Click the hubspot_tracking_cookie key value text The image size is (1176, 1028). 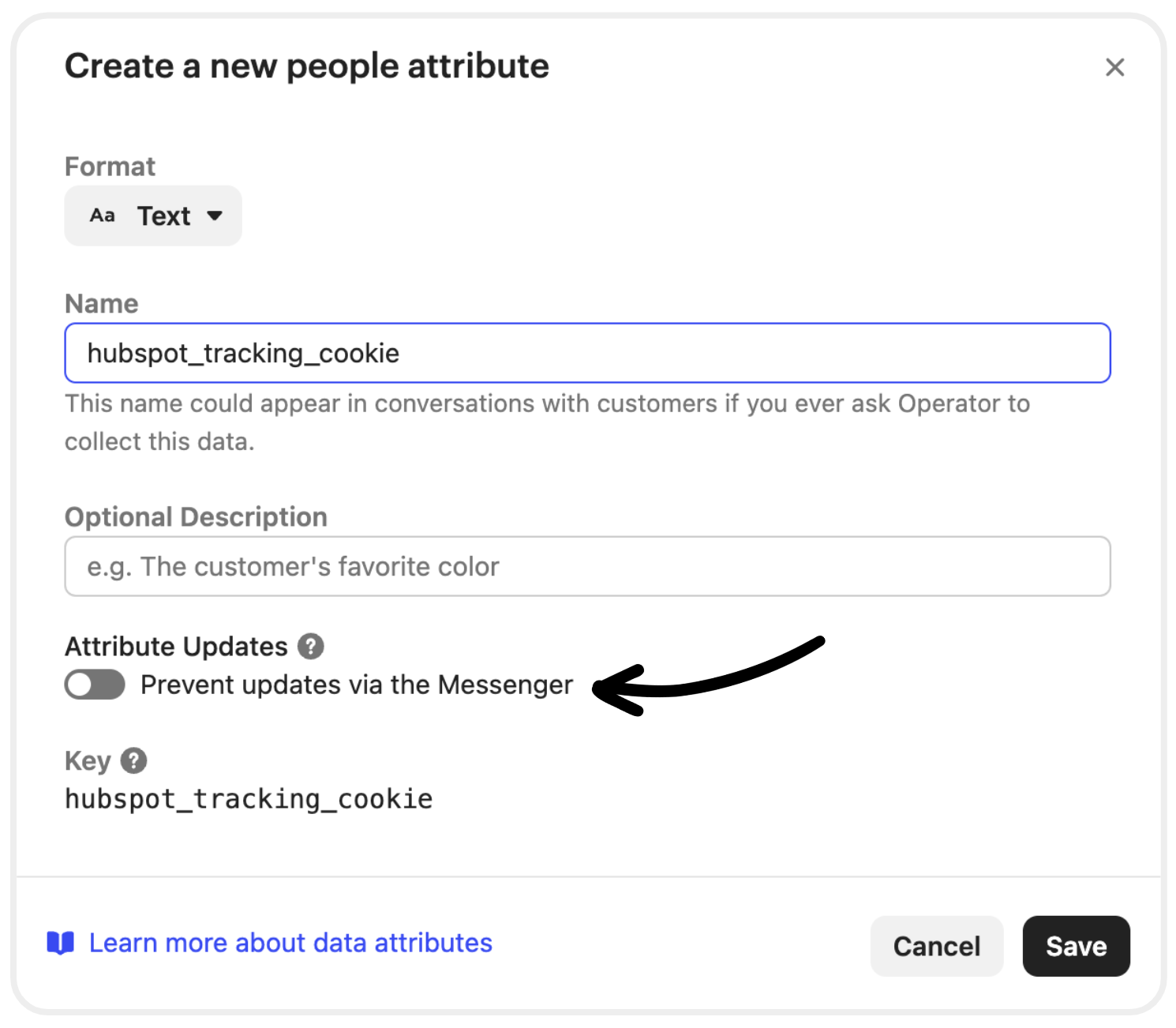pyautogui.click(x=249, y=799)
